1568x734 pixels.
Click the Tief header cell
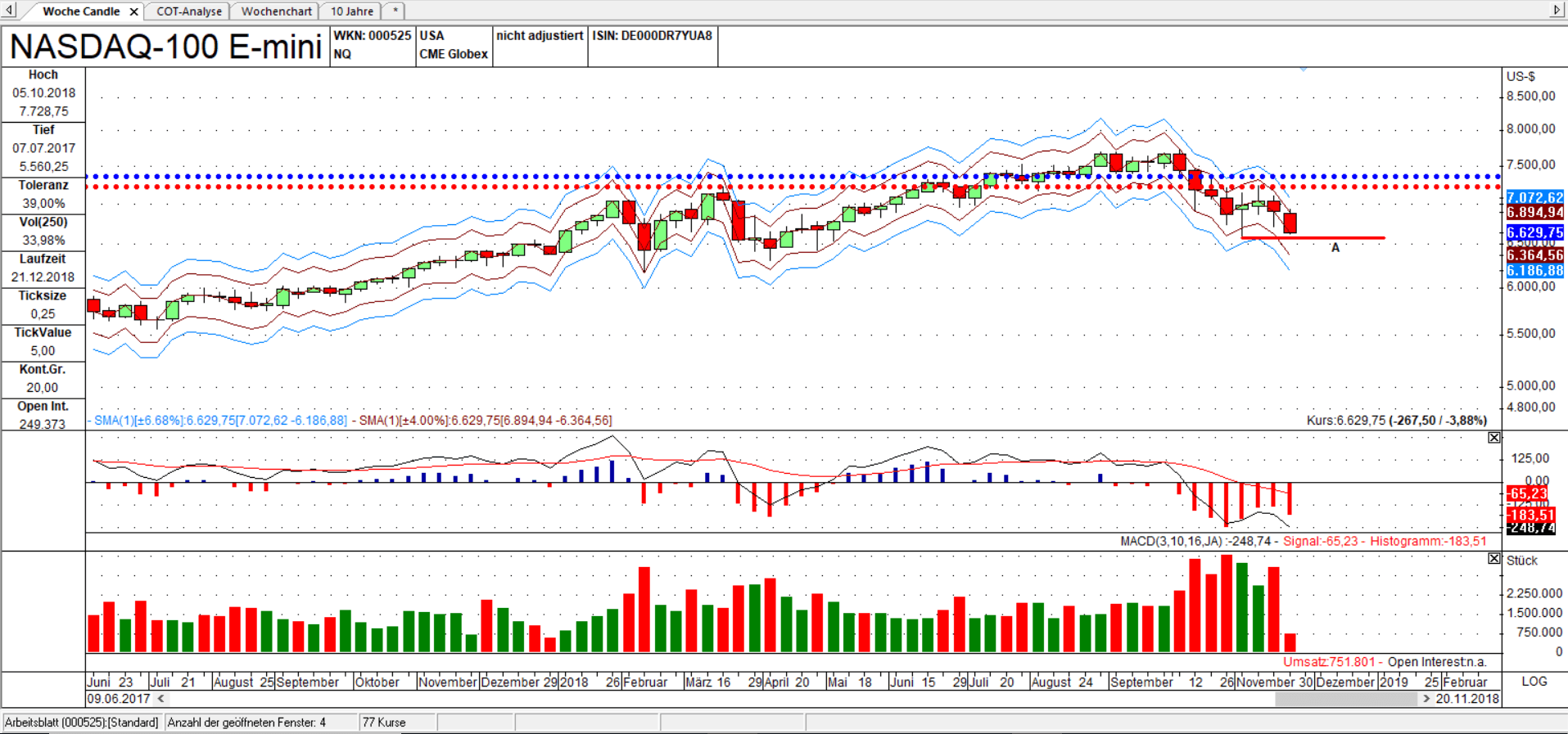(43, 130)
